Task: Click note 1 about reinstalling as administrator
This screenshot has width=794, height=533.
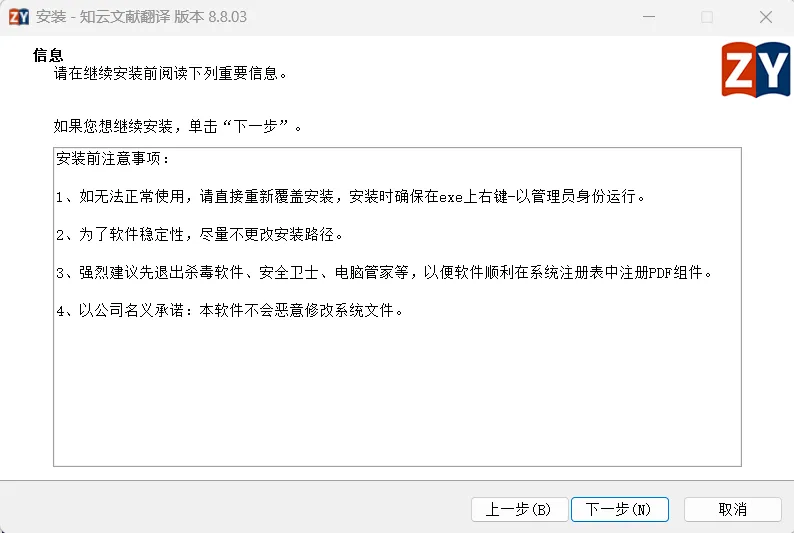Action: pyautogui.click(x=350, y=196)
